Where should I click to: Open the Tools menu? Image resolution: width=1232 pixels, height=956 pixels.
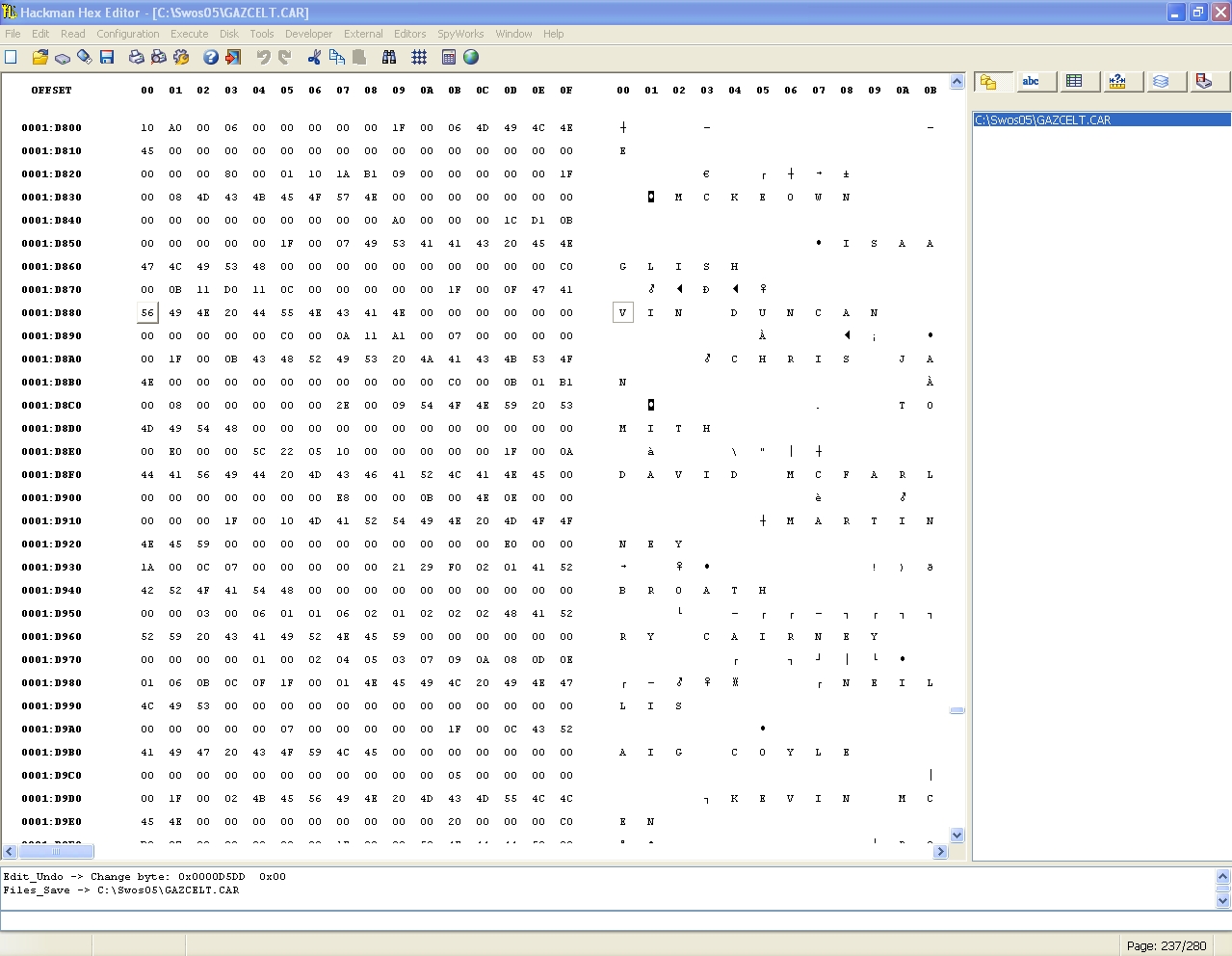pyautogui.click(x=262, y=34)
